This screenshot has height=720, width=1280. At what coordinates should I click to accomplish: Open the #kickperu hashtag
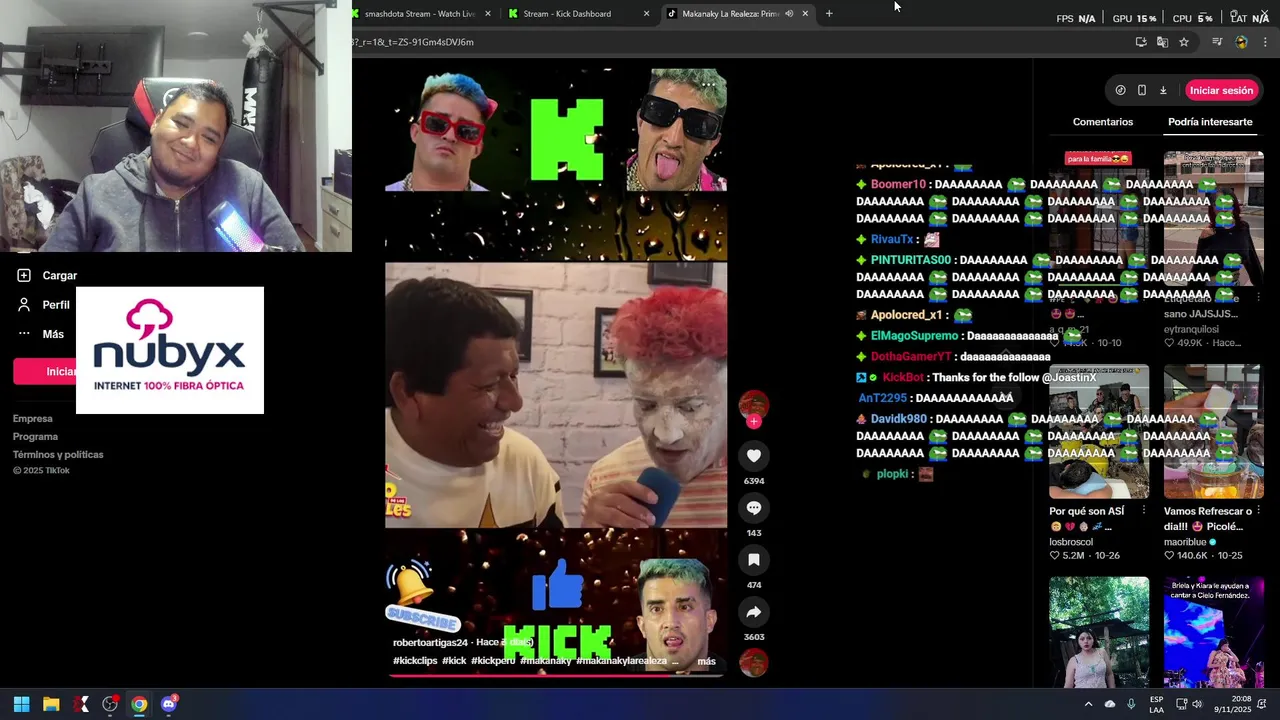coord(493,661)
